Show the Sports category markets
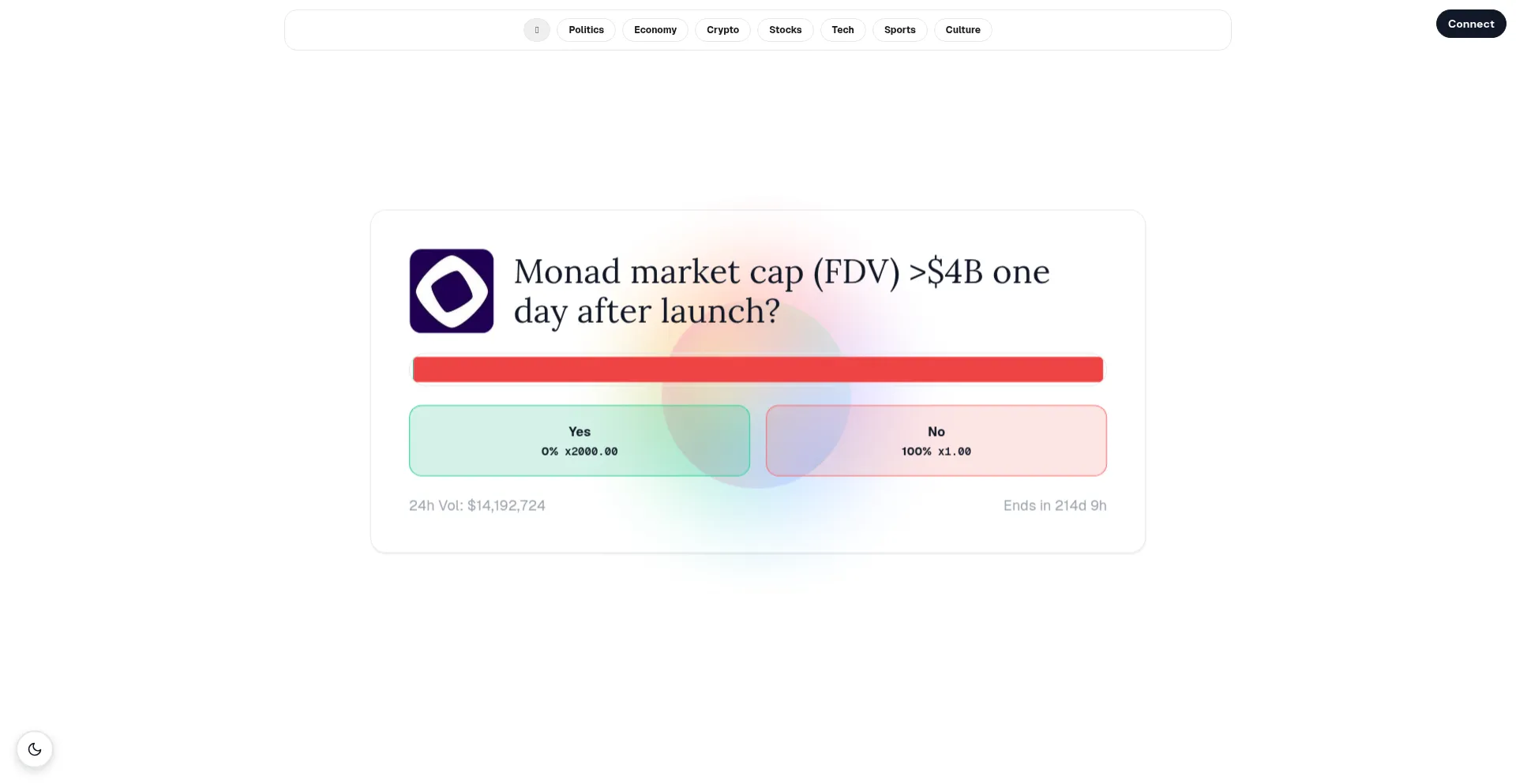Image resolution: width=1516 pixels, height=784 pixels. coord(899,30)
